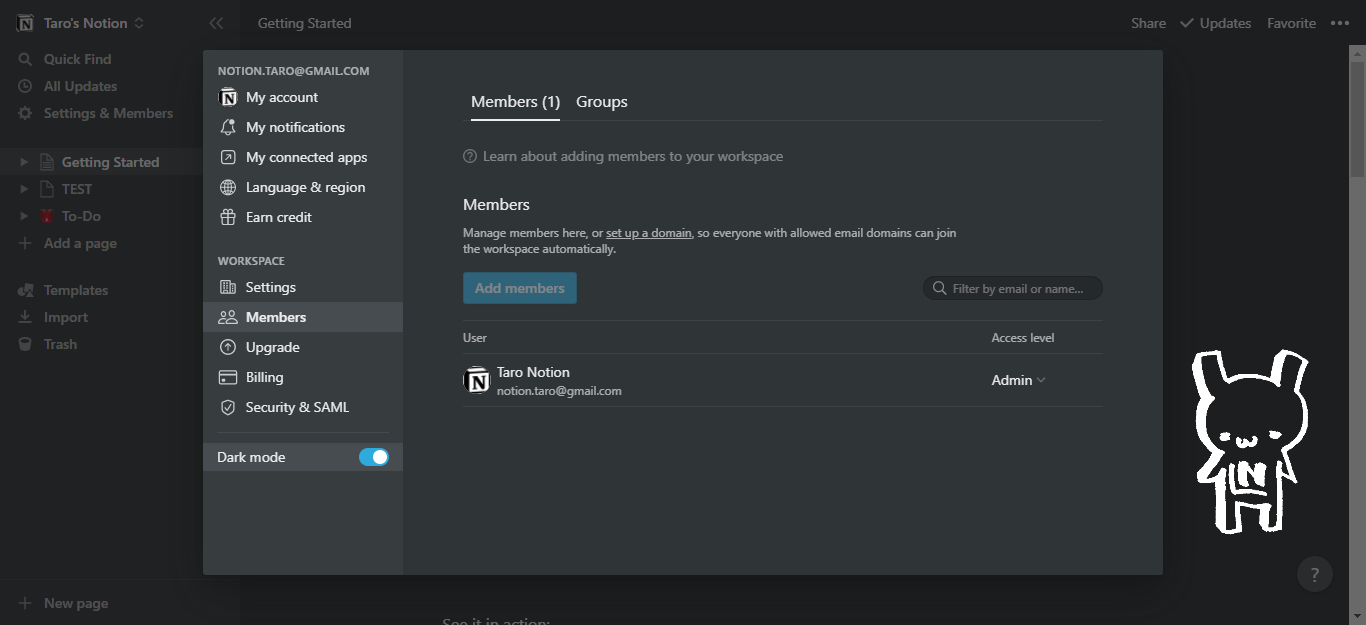Open Trash from the sidebar
1366x625 pixels.
point(120,344)
